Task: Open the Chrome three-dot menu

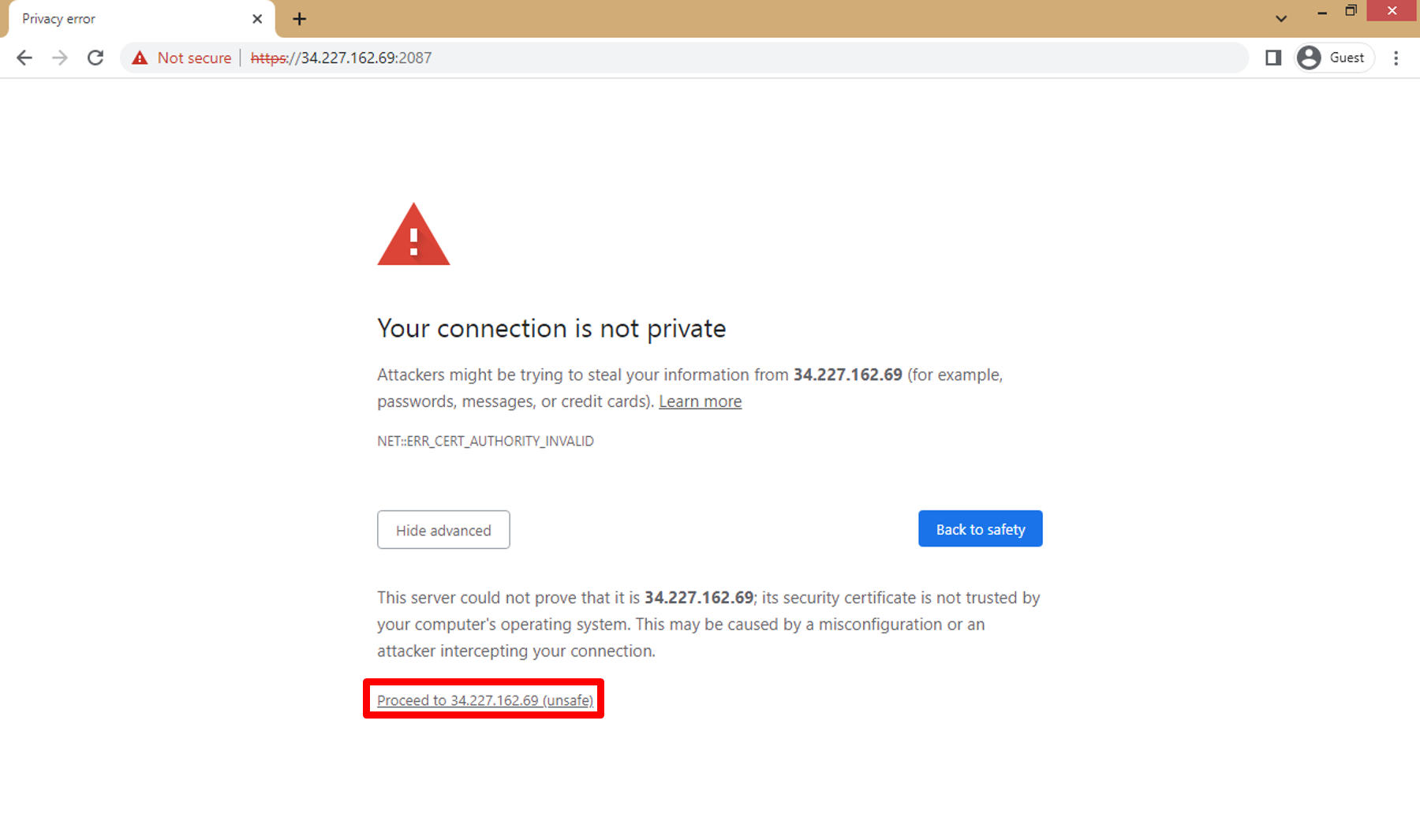Action: click(1396, 58)
